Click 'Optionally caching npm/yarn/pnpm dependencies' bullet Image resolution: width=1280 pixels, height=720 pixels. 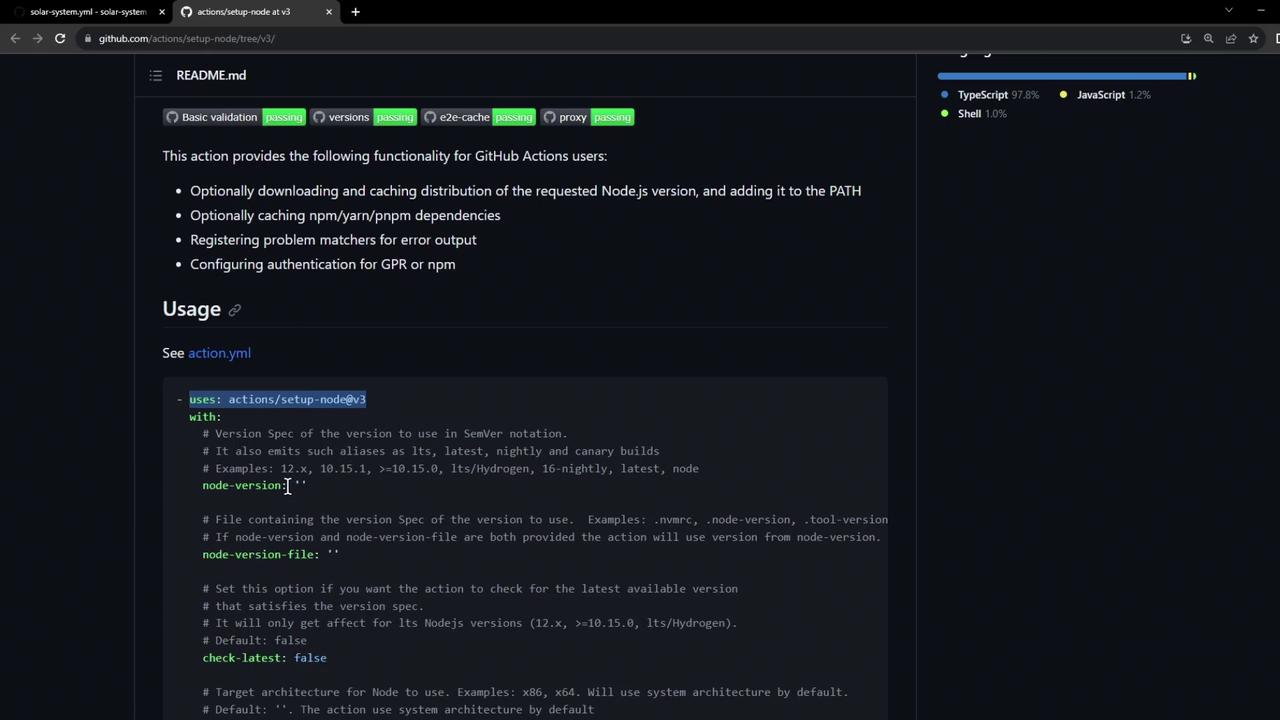click(345, 215)
